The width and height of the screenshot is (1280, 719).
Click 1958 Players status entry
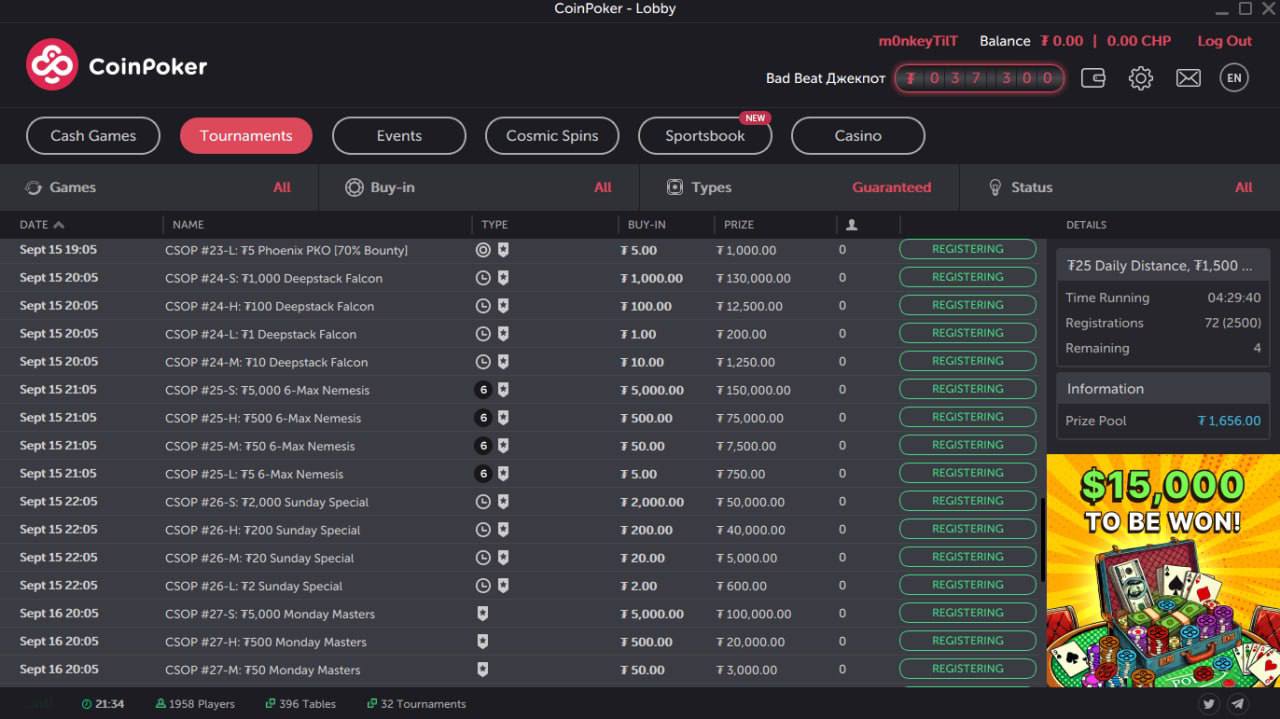coord(195,704)
